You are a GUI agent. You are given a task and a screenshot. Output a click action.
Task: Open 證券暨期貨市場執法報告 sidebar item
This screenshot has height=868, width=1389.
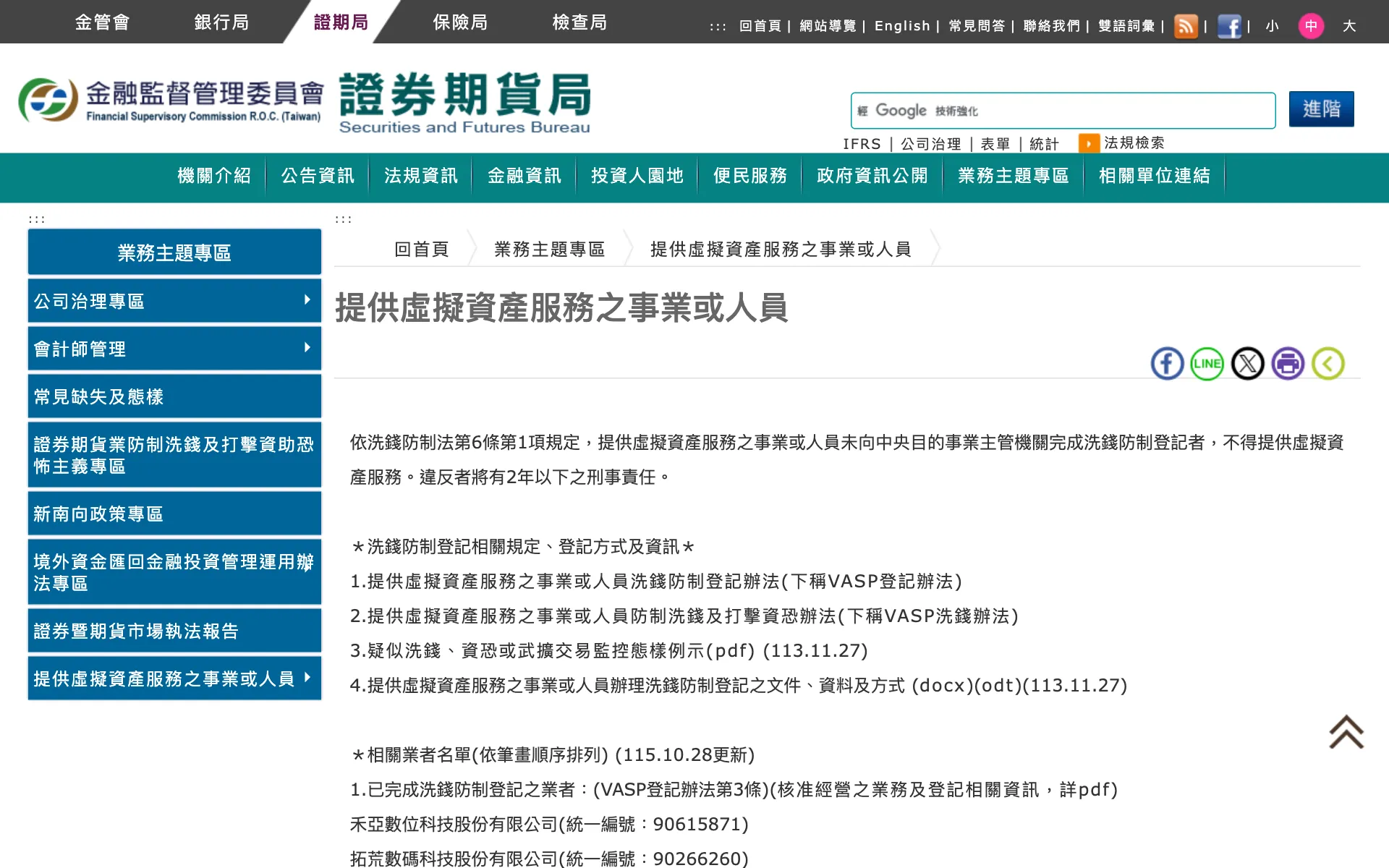[x=174, y=631]
